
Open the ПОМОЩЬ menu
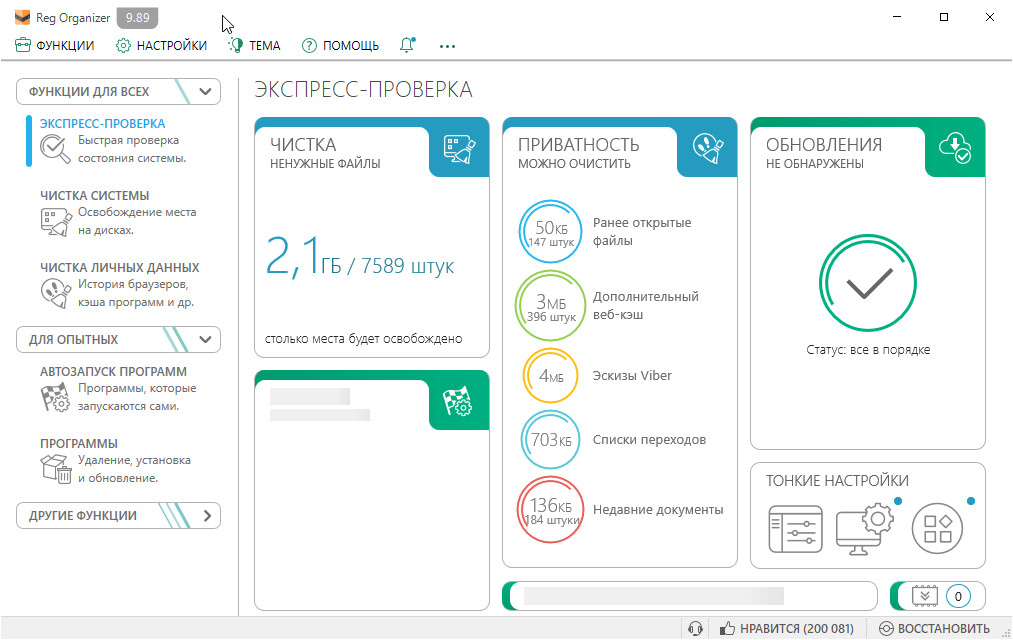click(340, 45)
